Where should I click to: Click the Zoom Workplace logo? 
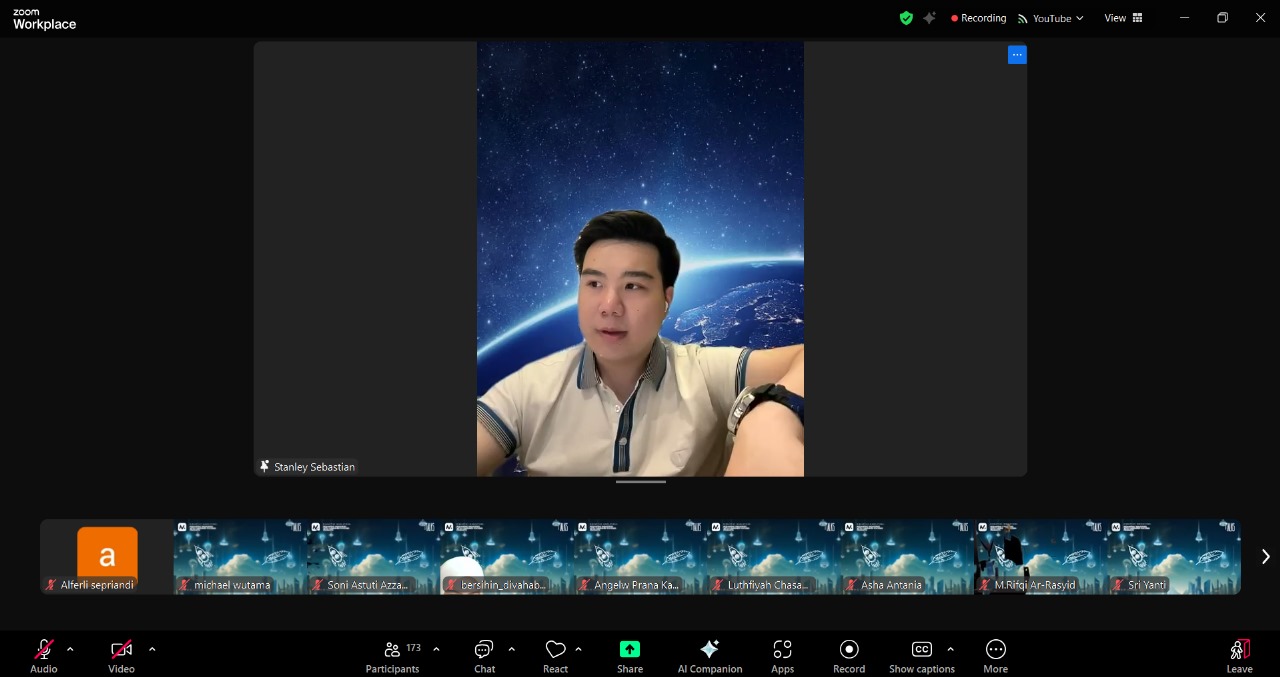44,19
